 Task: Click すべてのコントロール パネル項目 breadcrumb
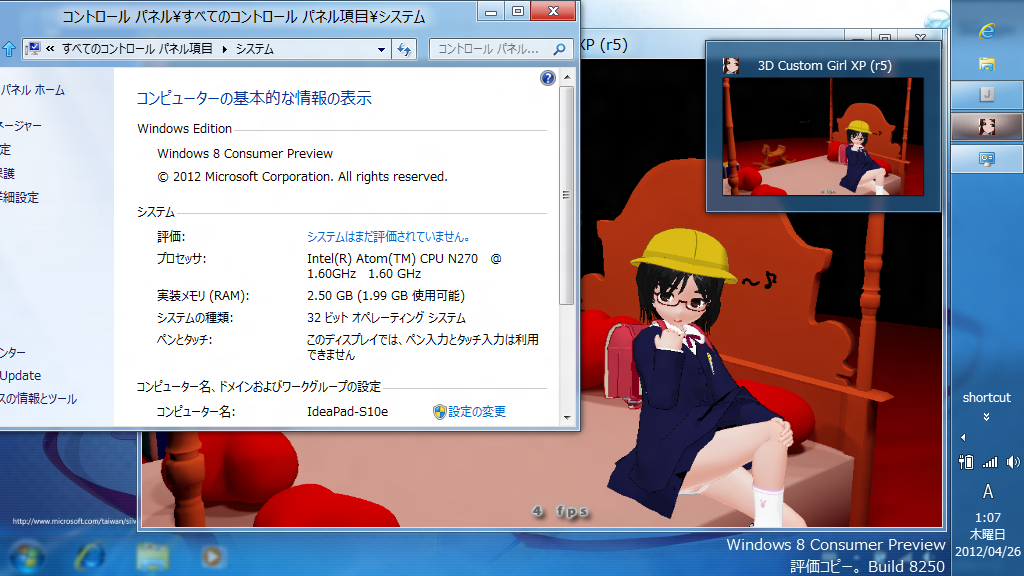pyautogui.click(x=139, y=49)
